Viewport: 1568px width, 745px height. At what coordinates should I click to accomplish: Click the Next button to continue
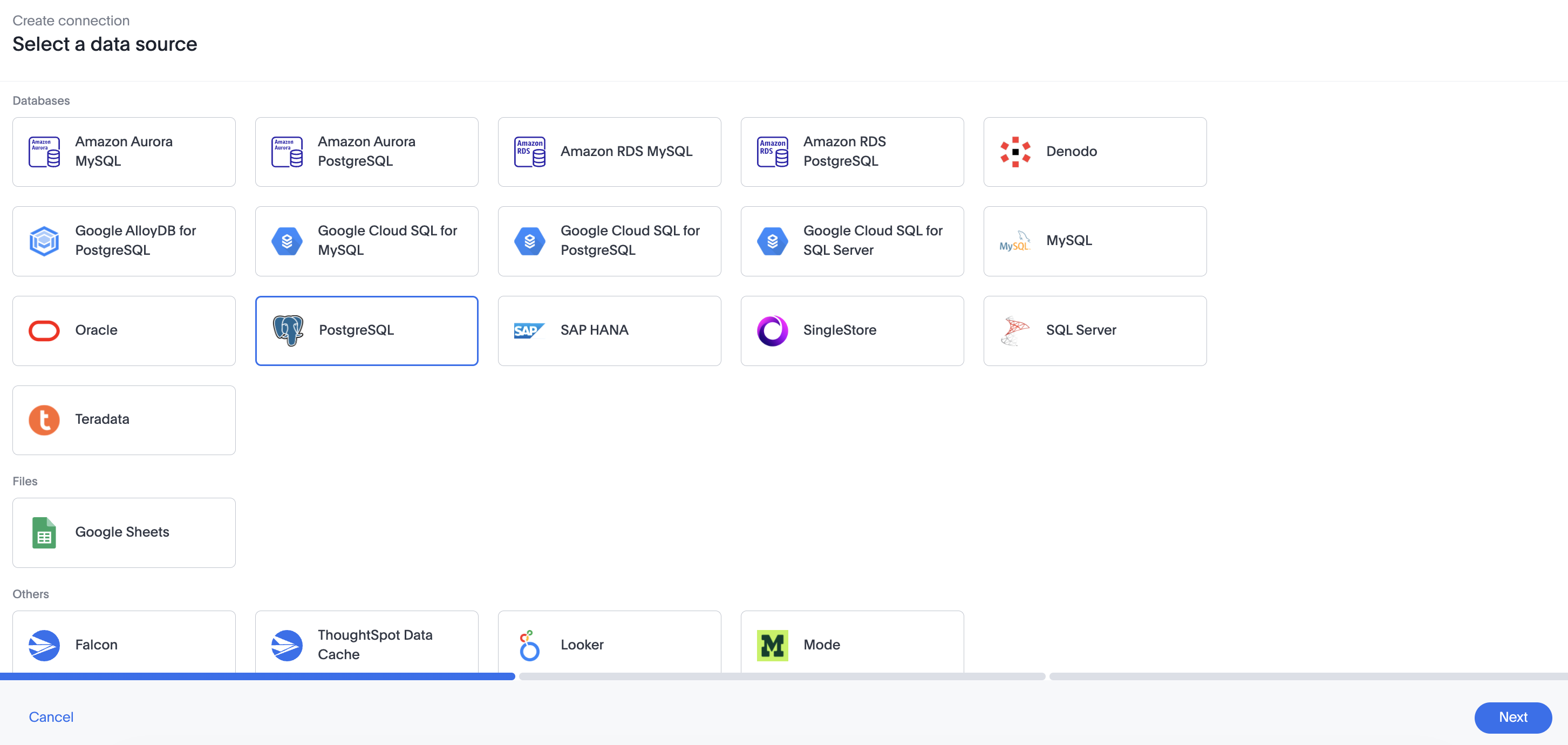[1512, 717]
